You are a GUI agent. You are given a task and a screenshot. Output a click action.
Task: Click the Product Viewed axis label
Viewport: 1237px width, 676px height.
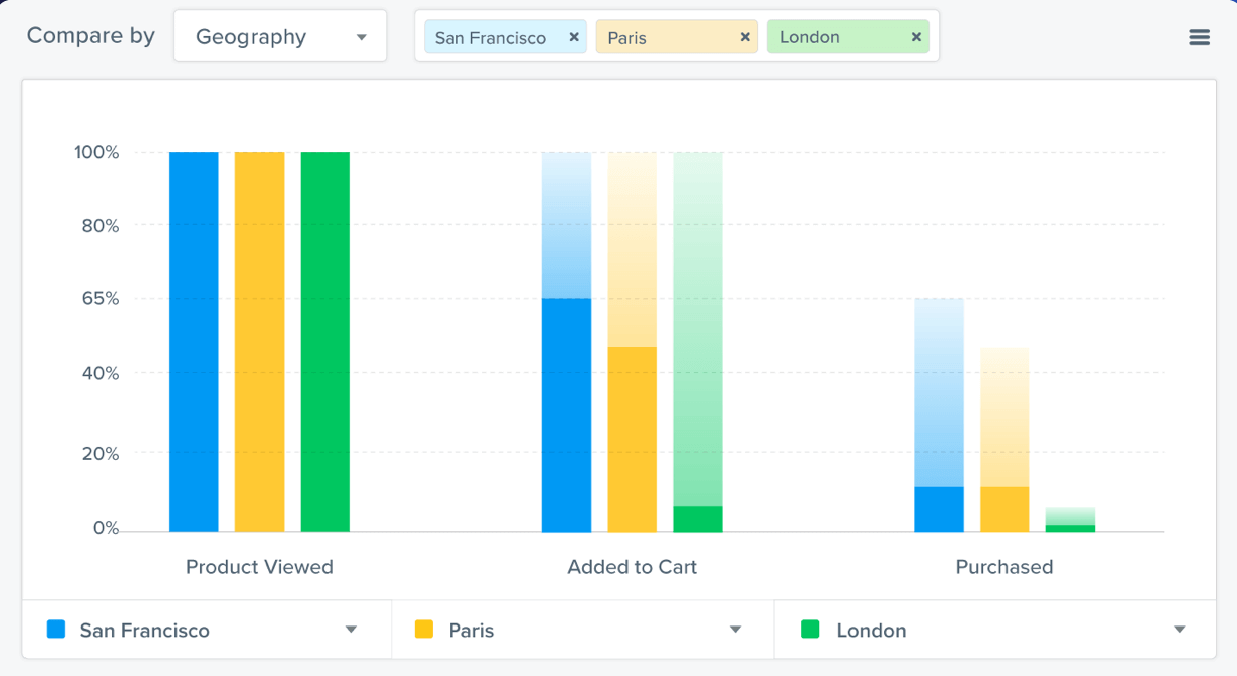[x=260, y=567]
